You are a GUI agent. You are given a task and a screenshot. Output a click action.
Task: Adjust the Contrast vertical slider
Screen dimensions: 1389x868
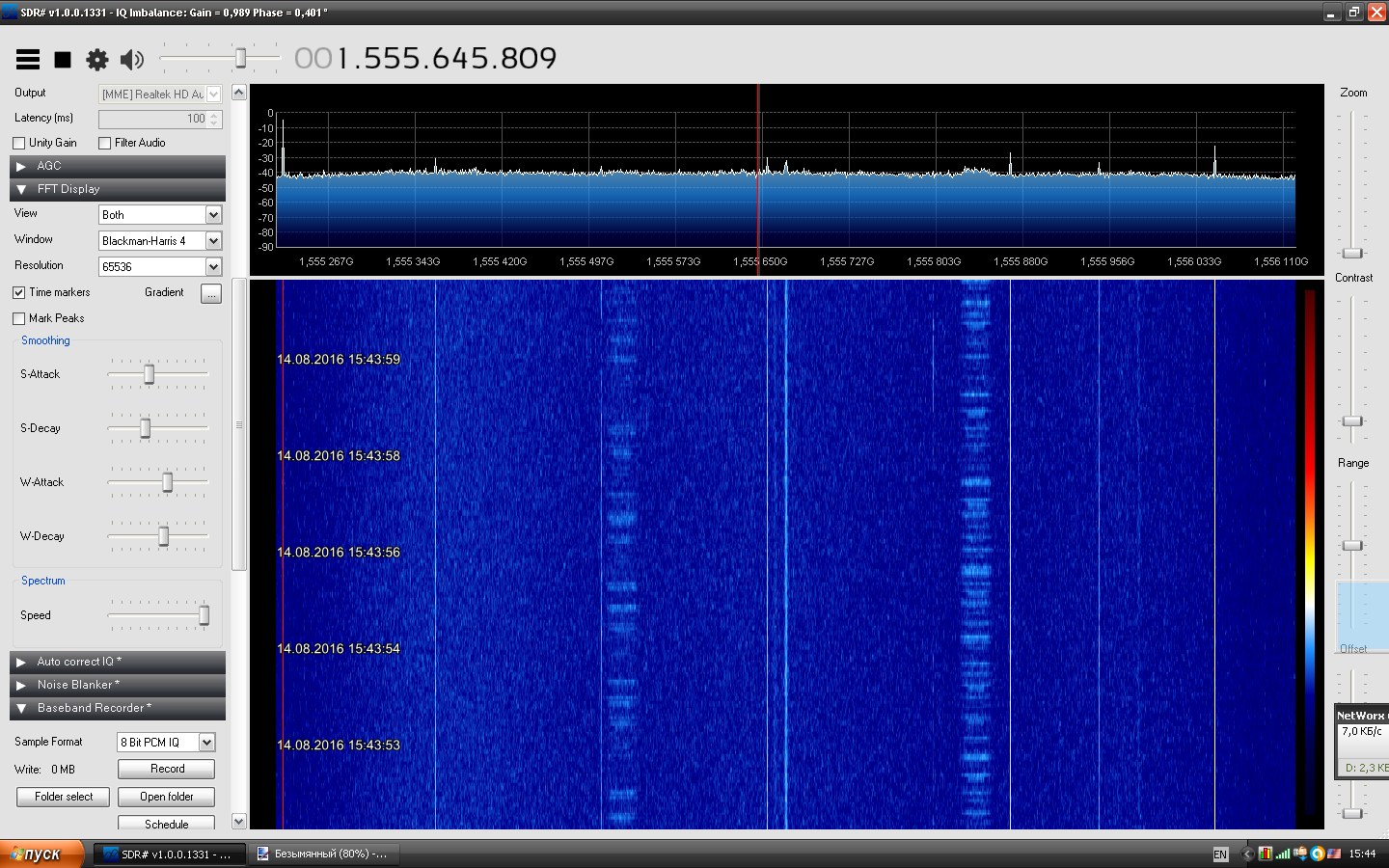(x=1352, y=421)
